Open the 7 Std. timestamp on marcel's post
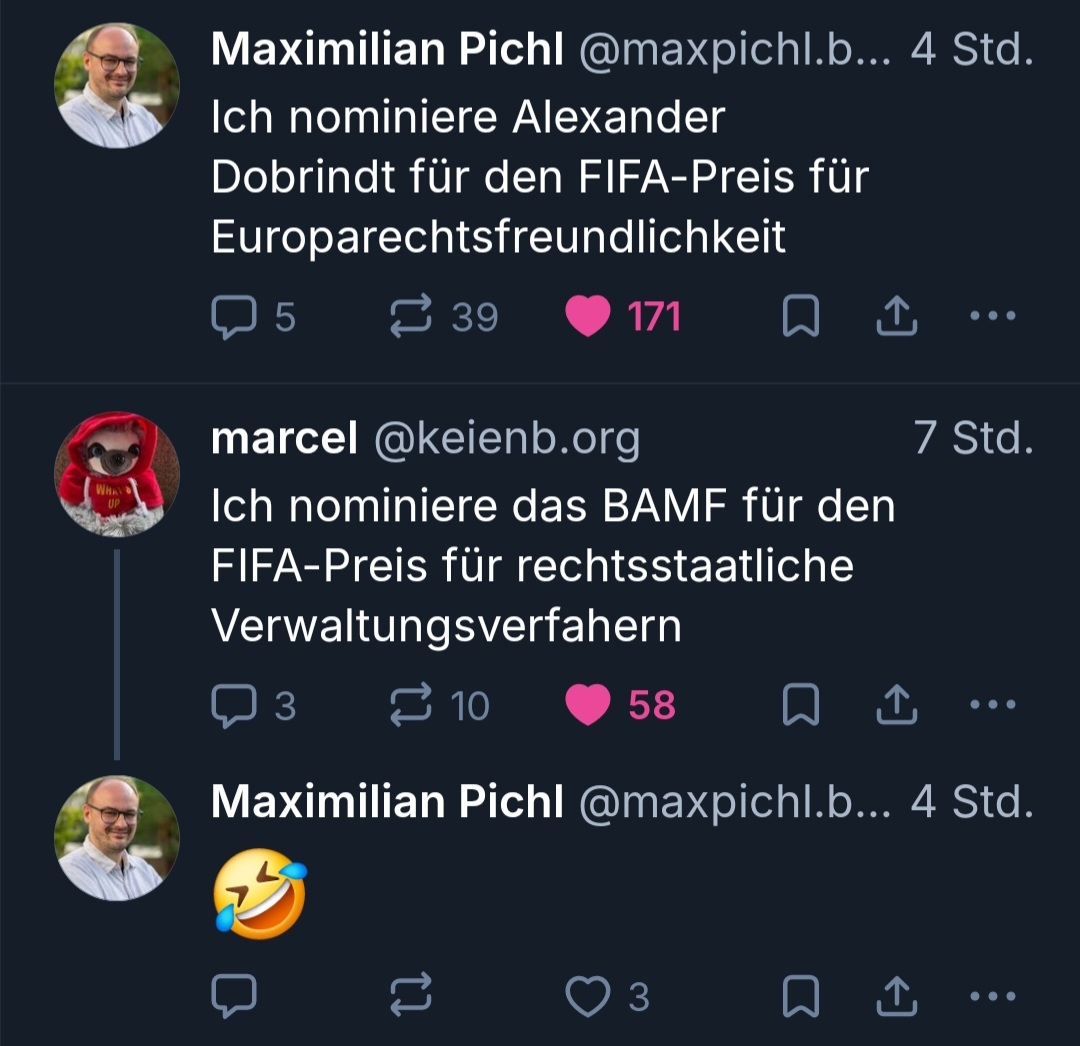This screenshot has width=1080, height=1046. pos(973,439)
